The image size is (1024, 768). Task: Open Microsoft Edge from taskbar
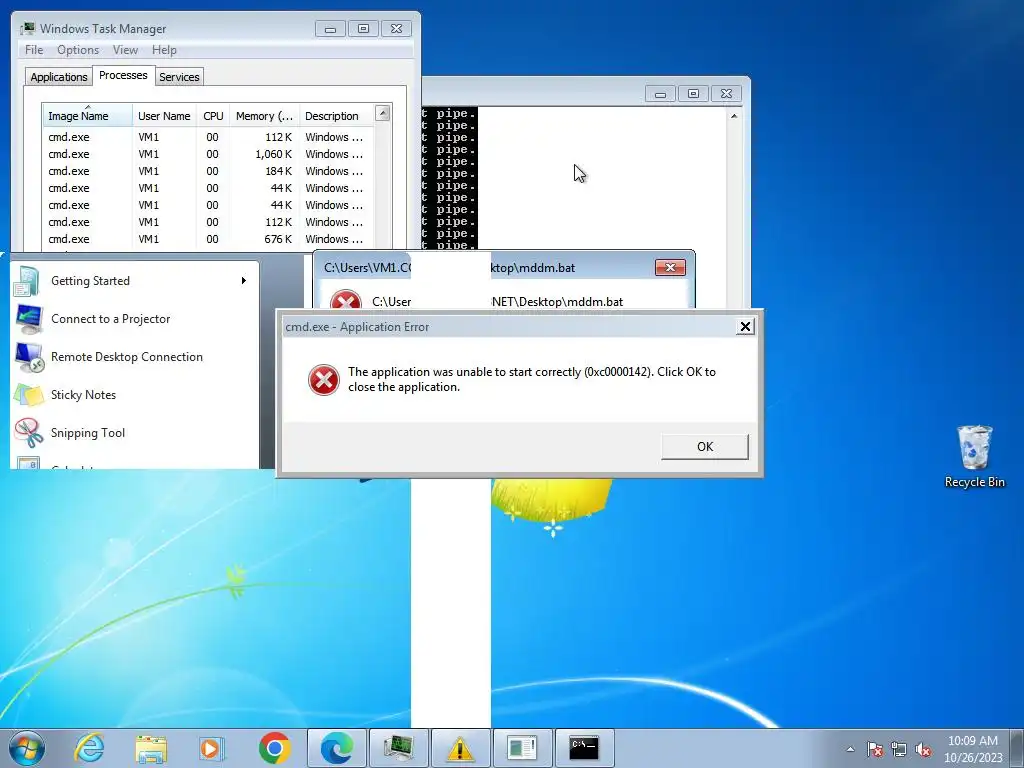tap(337, 748)
